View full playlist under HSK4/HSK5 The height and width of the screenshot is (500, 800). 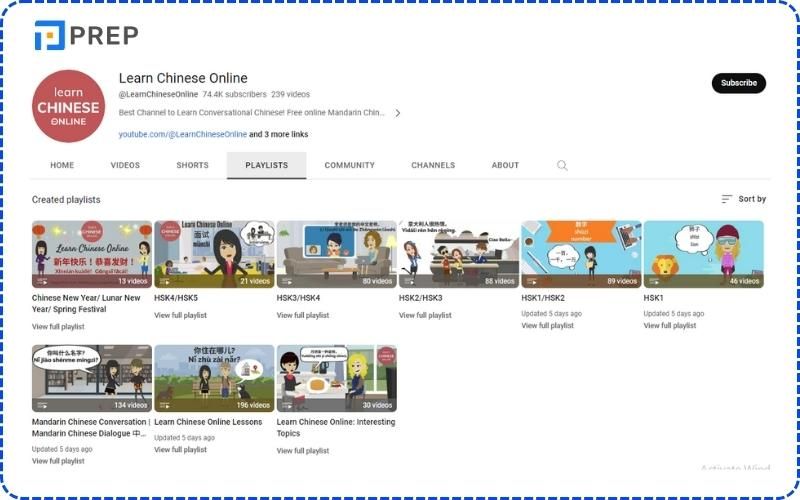point(181,315)
